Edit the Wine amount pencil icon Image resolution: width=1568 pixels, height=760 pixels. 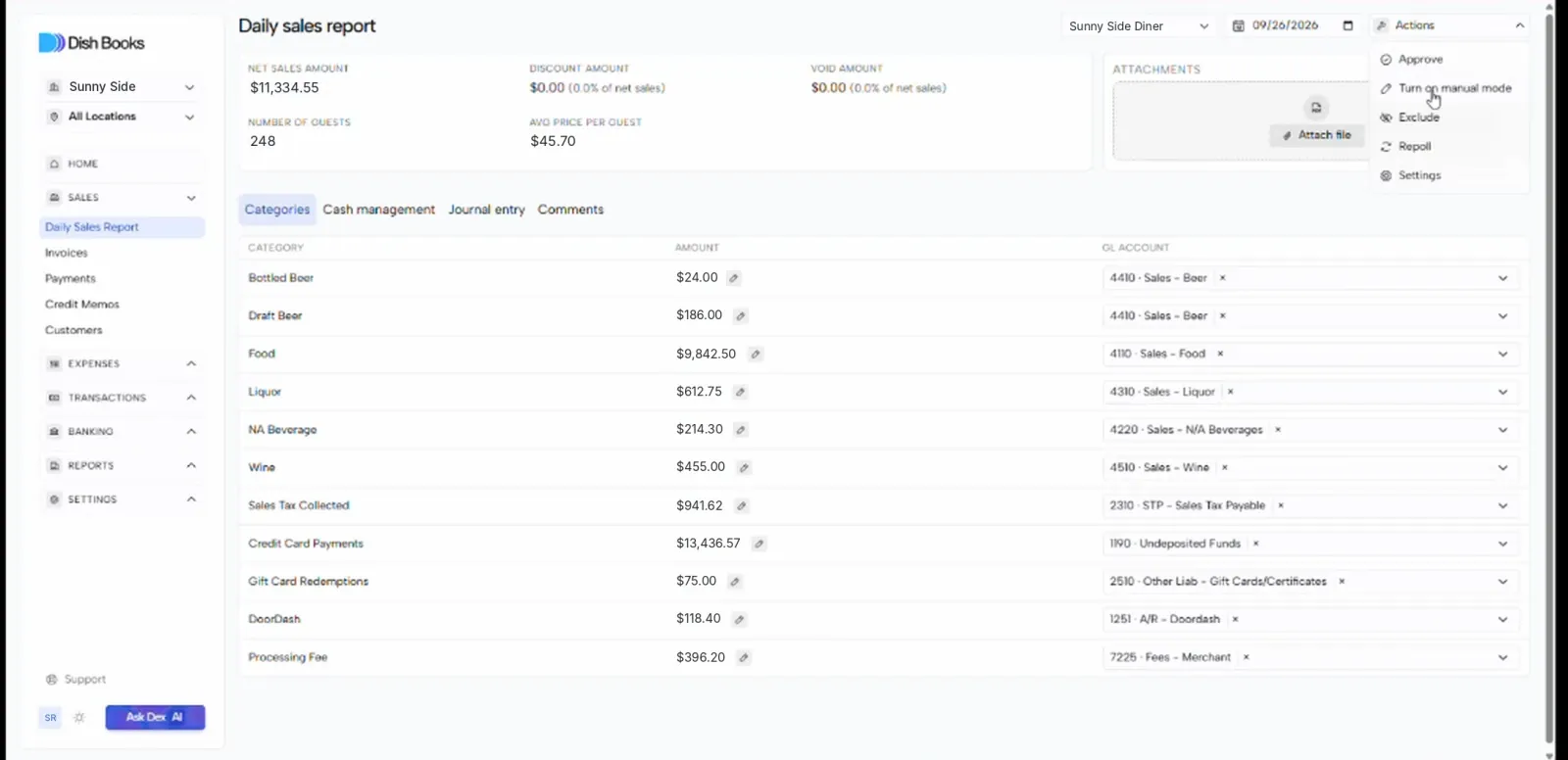point(744,468)
